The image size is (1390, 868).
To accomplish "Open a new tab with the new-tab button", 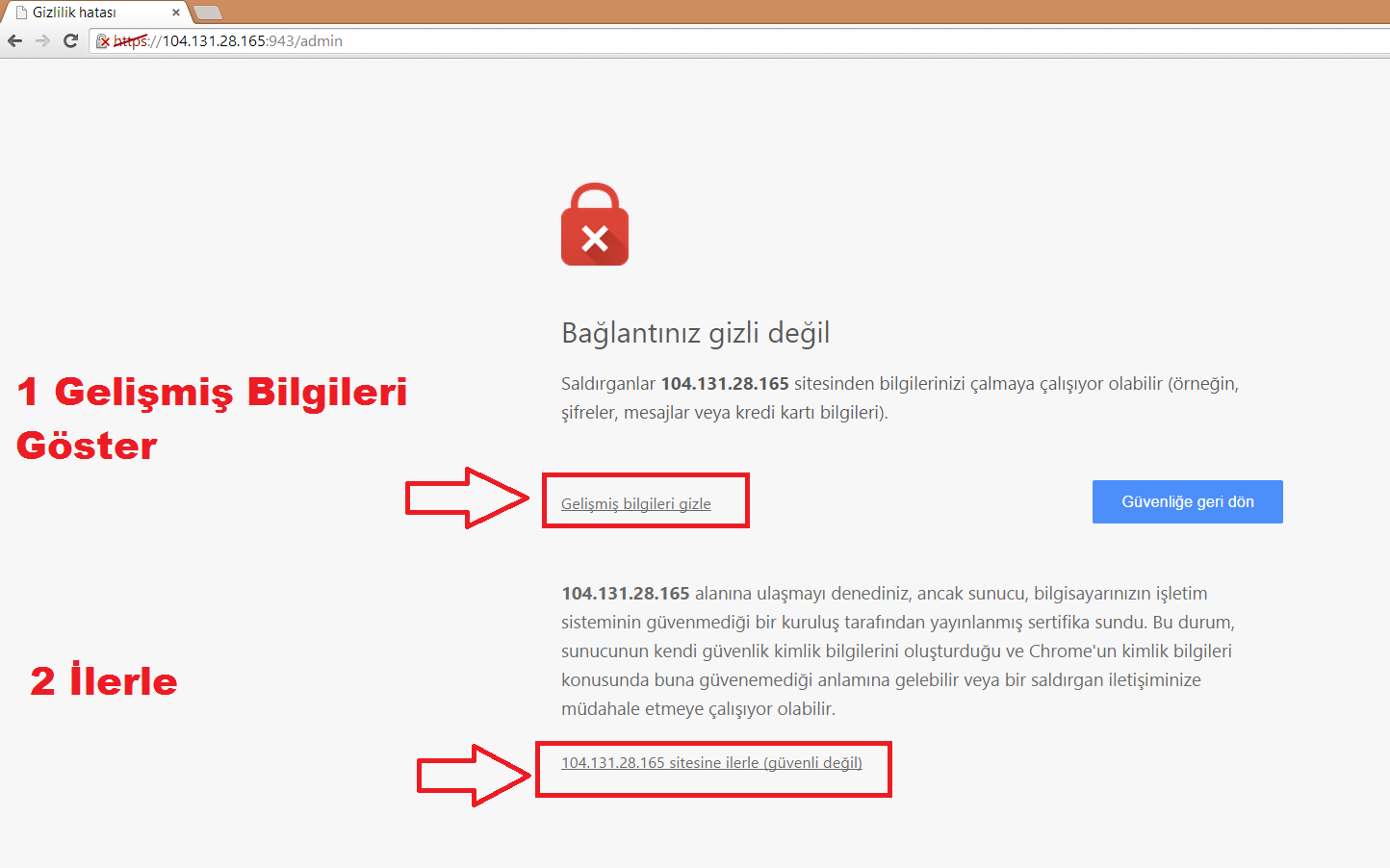I will [x=208, y=13].
